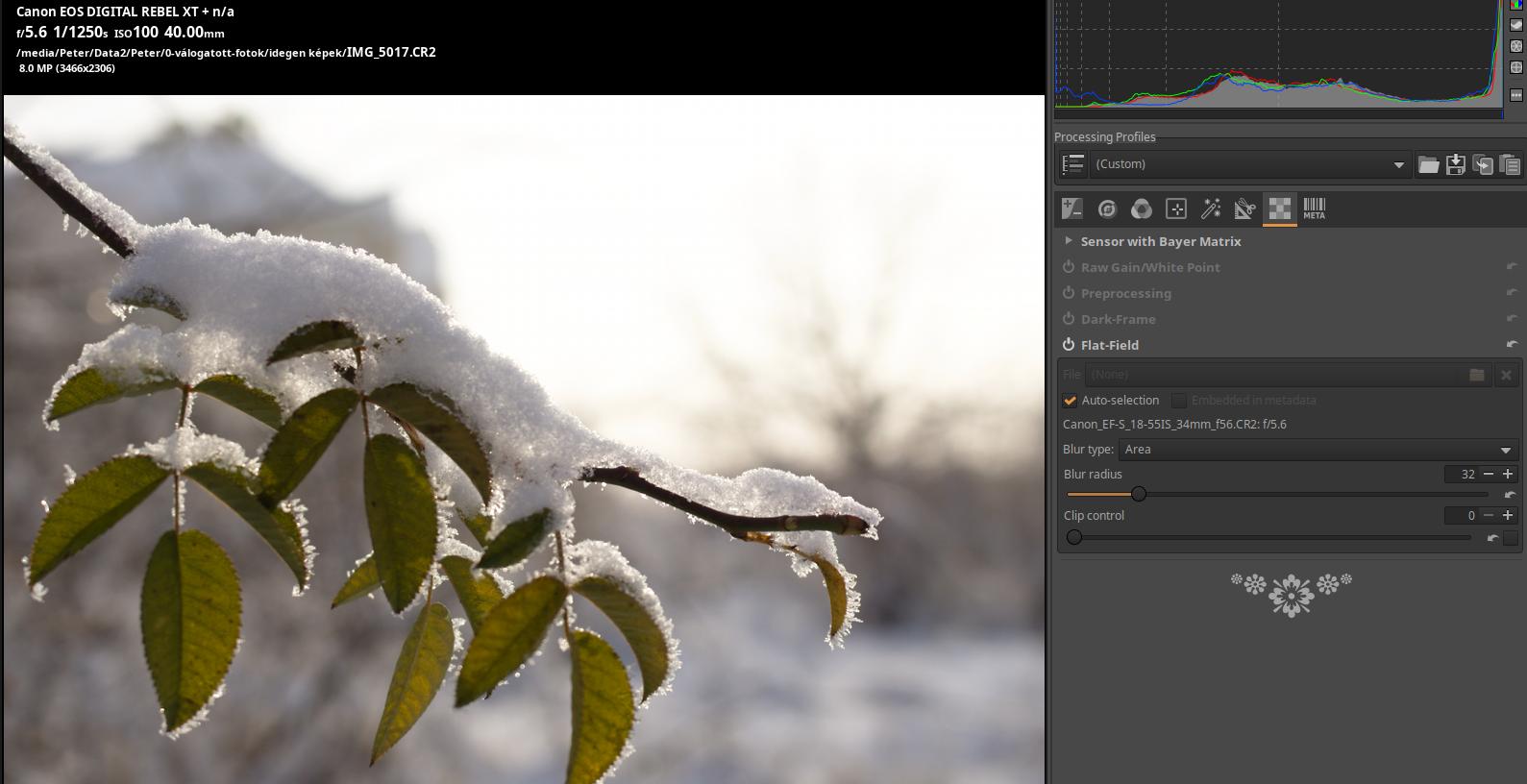Toggle the processing profile fill mode button
The height and width of the screenshot is (784, 1527).
1073,164
